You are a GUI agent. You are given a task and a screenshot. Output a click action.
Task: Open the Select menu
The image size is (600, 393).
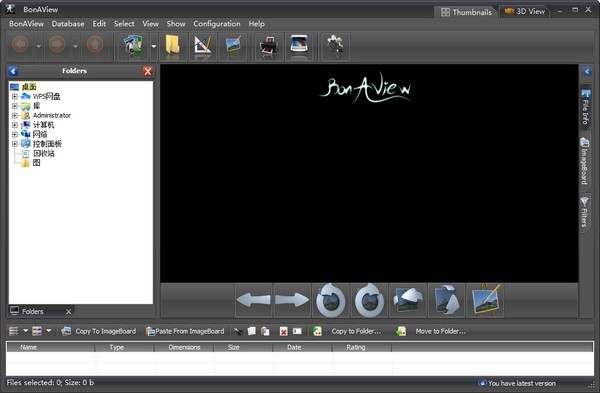124,24
